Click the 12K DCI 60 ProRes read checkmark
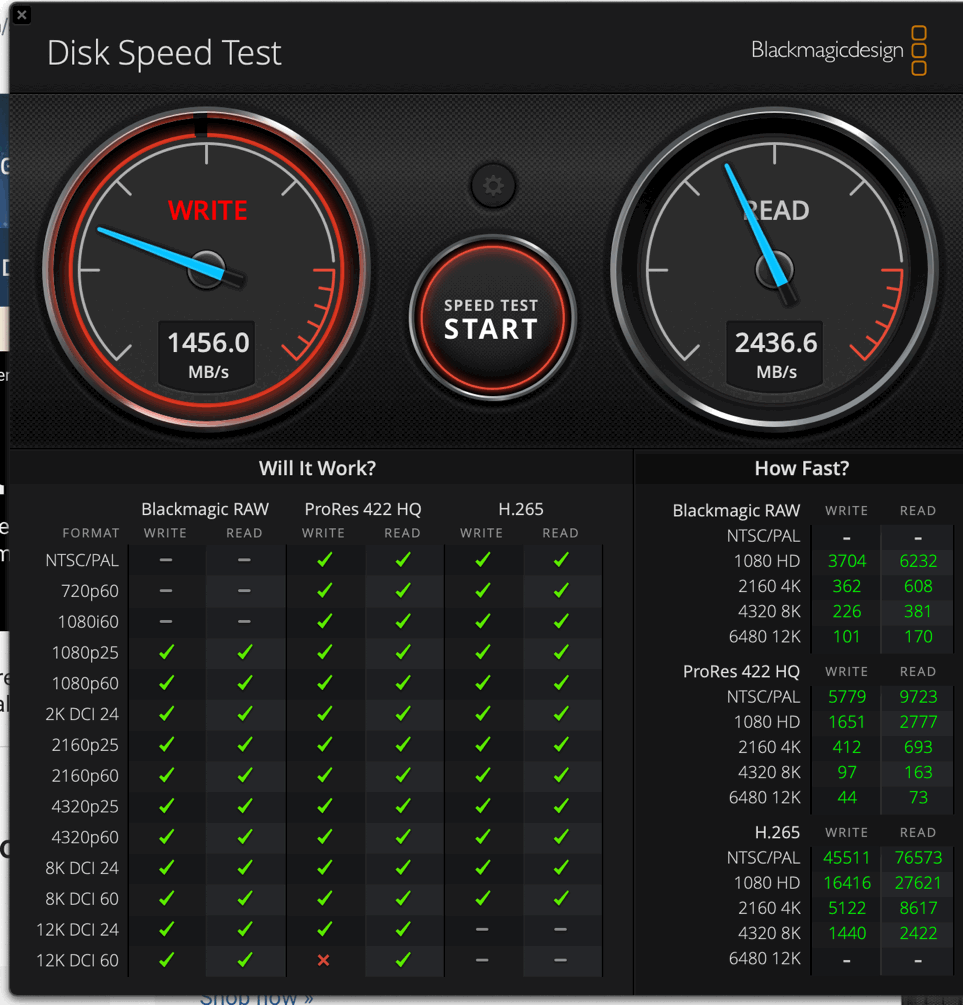The image size is (963, 1005). 403,960
